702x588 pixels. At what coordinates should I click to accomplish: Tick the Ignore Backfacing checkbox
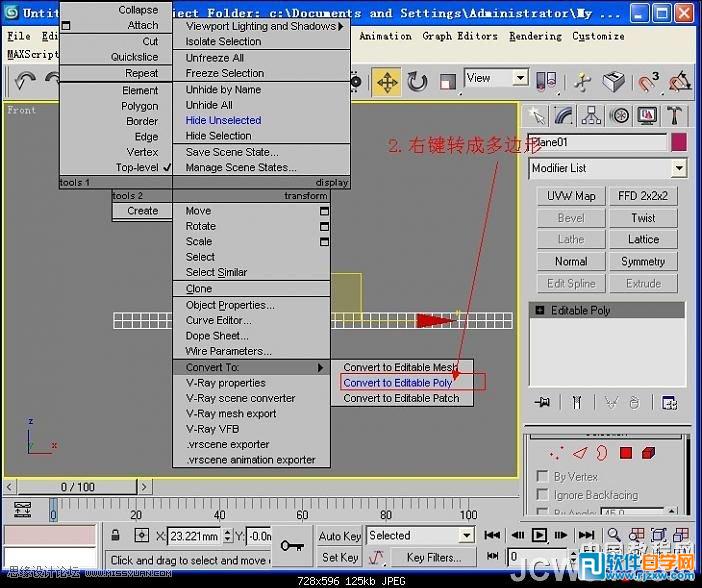[543, 495]
